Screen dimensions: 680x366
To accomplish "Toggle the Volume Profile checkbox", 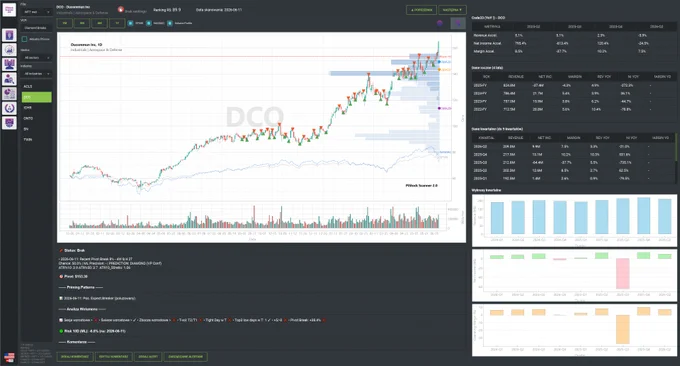I will tap(170, 23).
